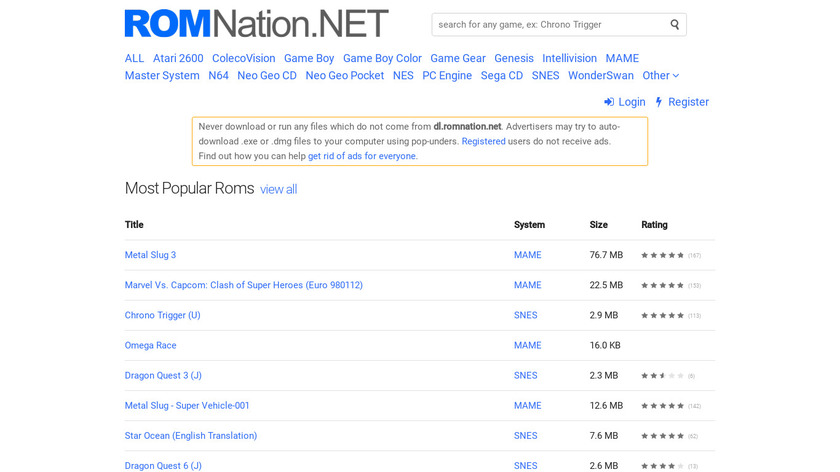The image size is (840, 472).
Task: Click MAME system in Omega Race row
Action: click(x=528, y=346)
